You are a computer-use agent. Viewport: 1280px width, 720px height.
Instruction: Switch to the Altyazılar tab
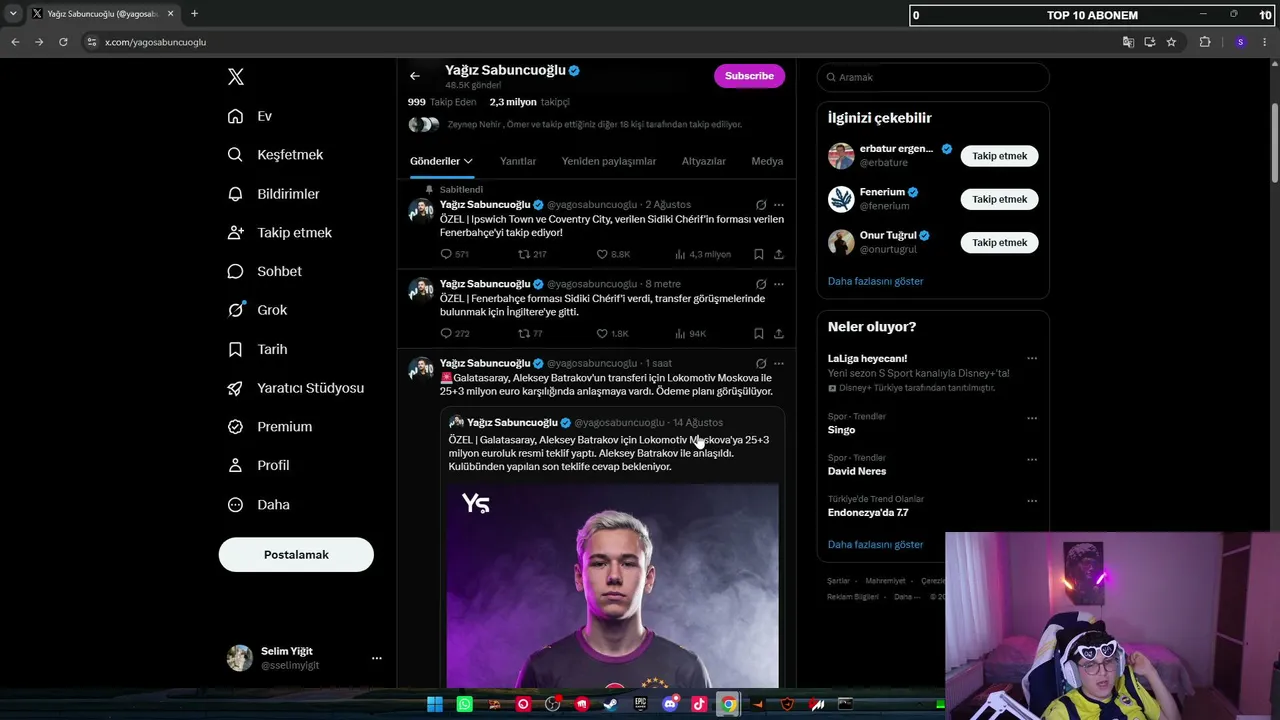tap(704, 161)
